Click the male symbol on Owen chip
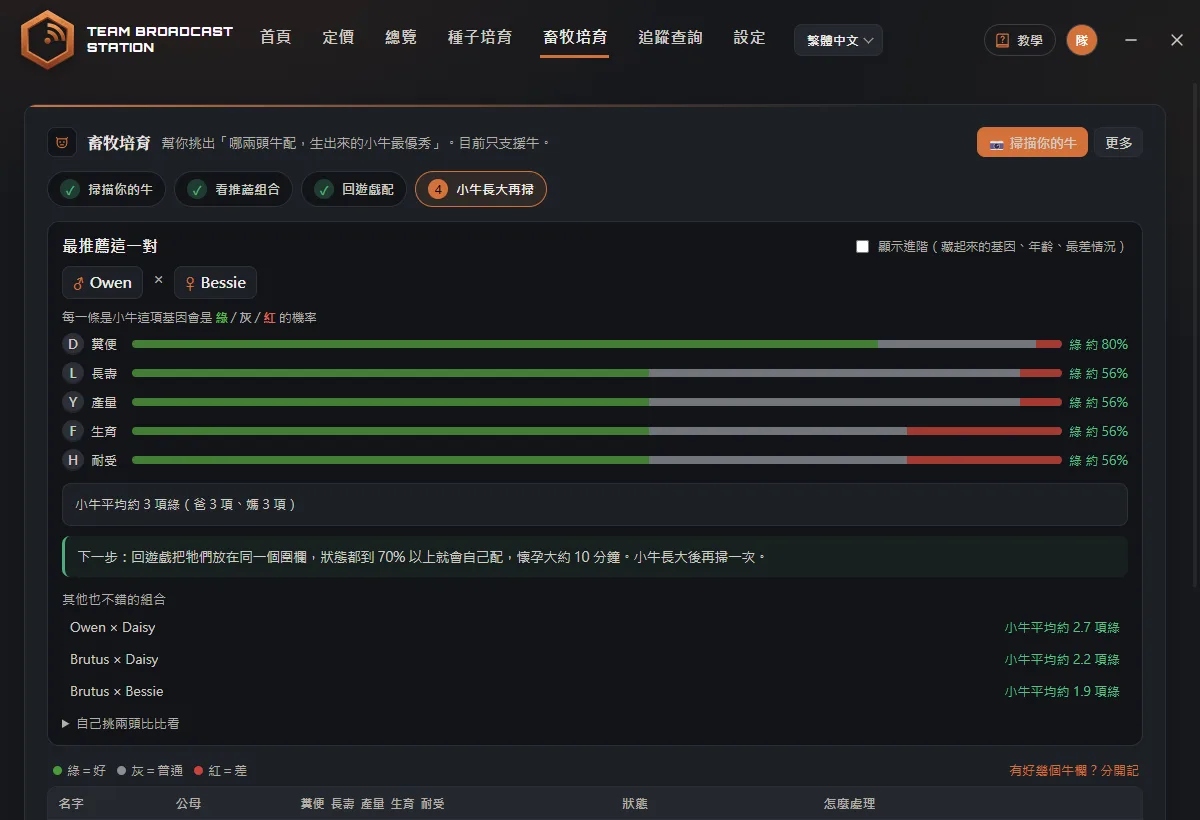Screen dimensions: 1200x820 [78, 283]
